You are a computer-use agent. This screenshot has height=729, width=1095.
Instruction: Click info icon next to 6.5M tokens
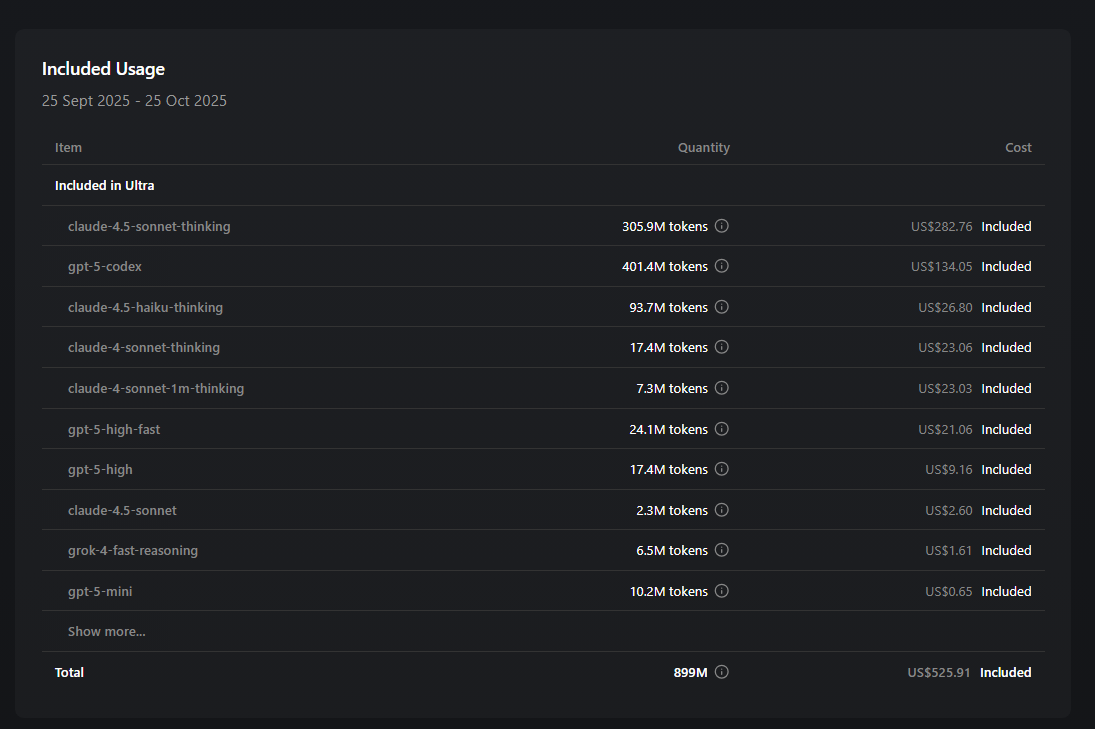722,550
